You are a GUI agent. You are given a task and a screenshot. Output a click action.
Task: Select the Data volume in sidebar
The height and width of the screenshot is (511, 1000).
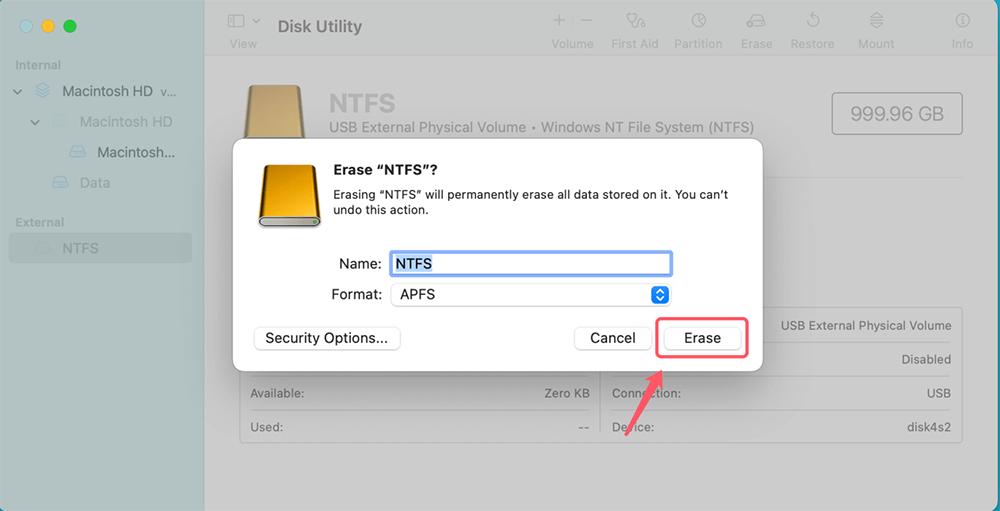click(94, 183)
